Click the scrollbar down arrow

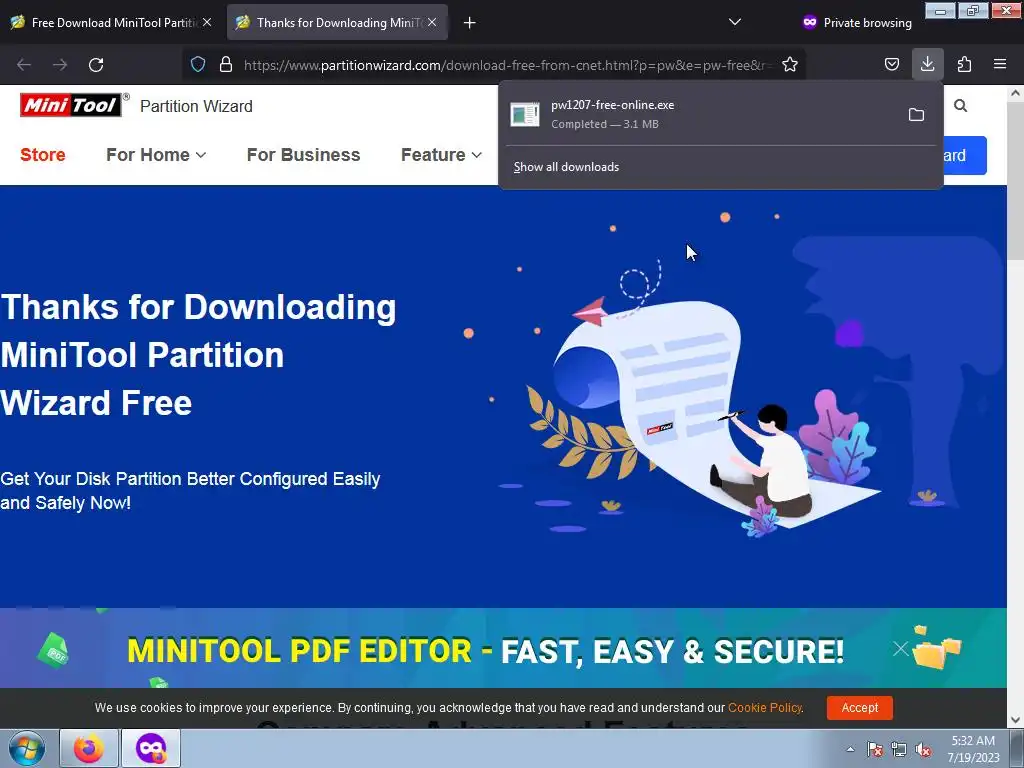[1015, 720]
